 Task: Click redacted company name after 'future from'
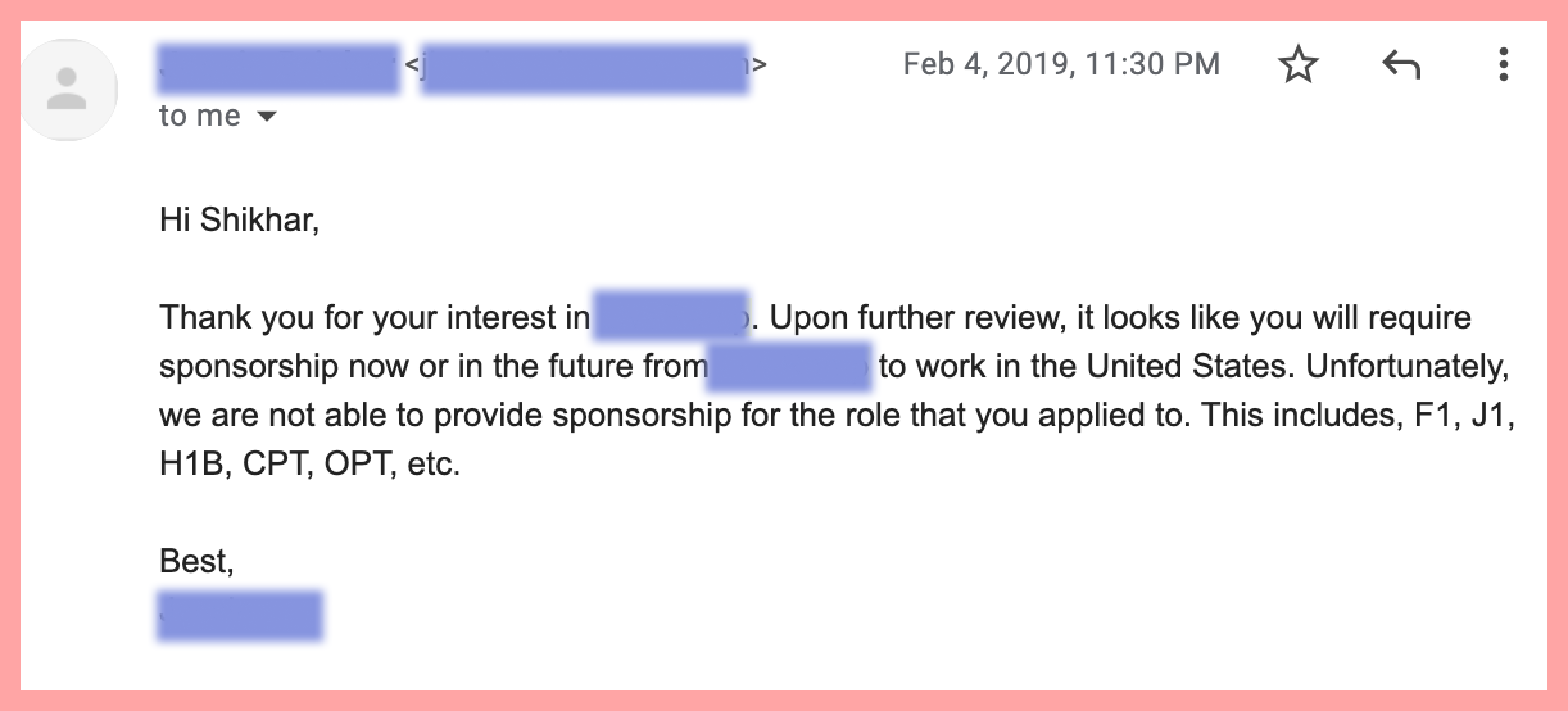(x=789, y=366)
